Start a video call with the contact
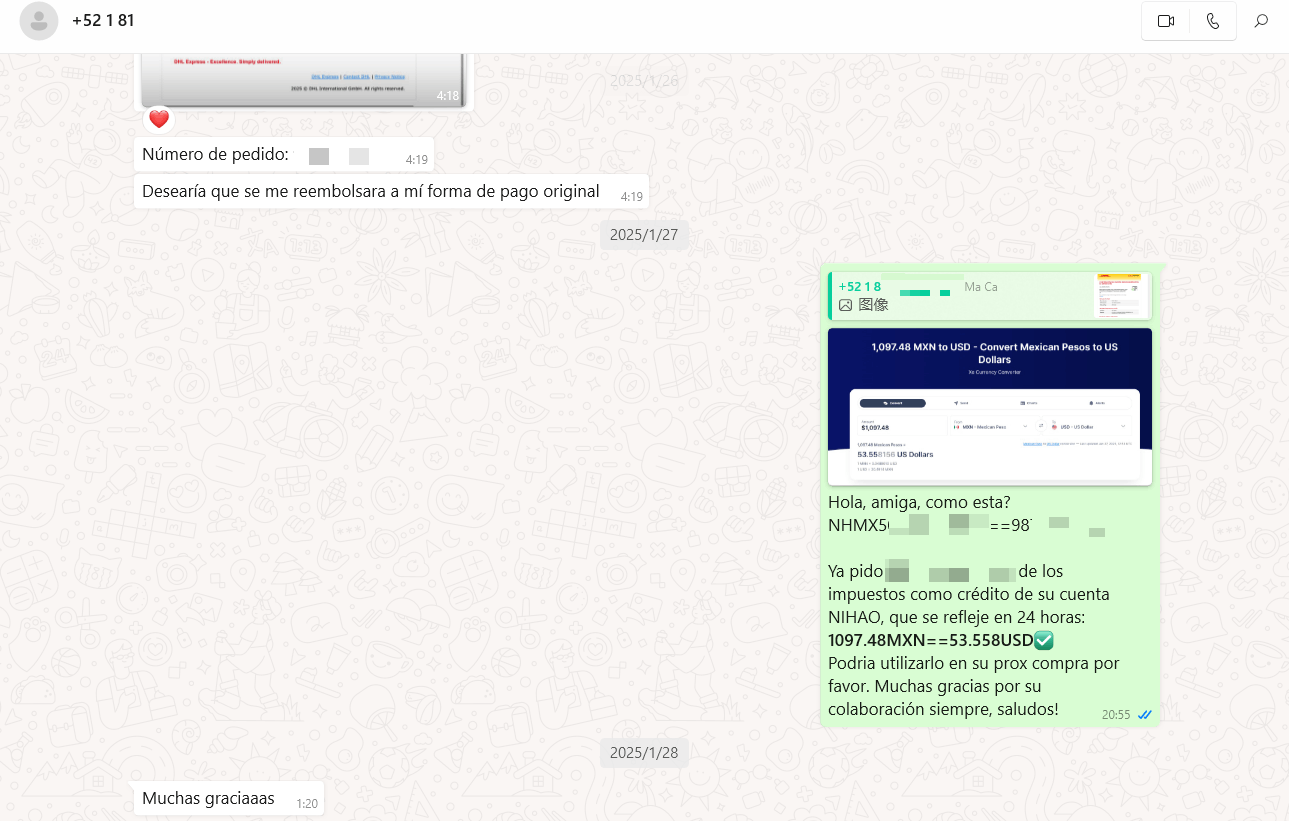 (1165, 21)
